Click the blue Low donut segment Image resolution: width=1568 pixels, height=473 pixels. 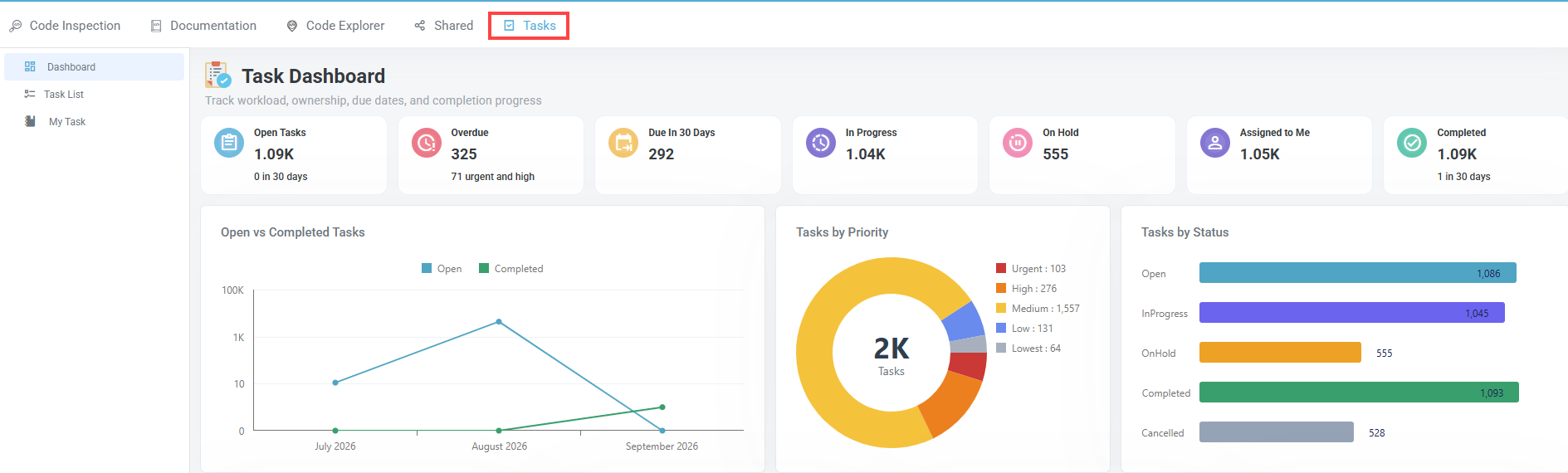(964, 322)
